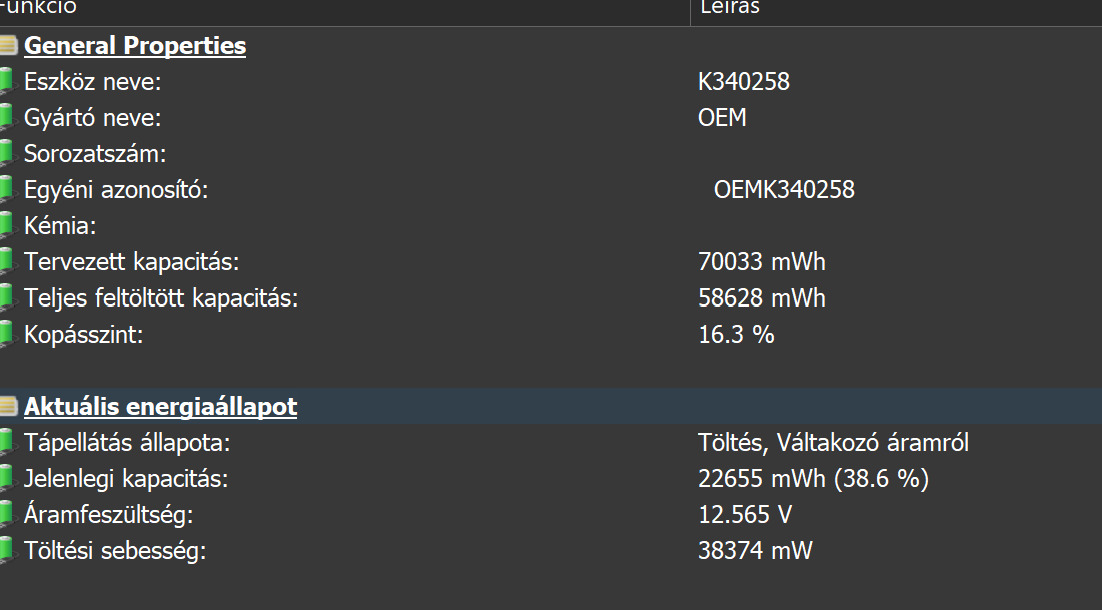Select the Aktuális energiaállapot header row
Viewport: 1102px width, 610px height.
click(x=160, y=407)
